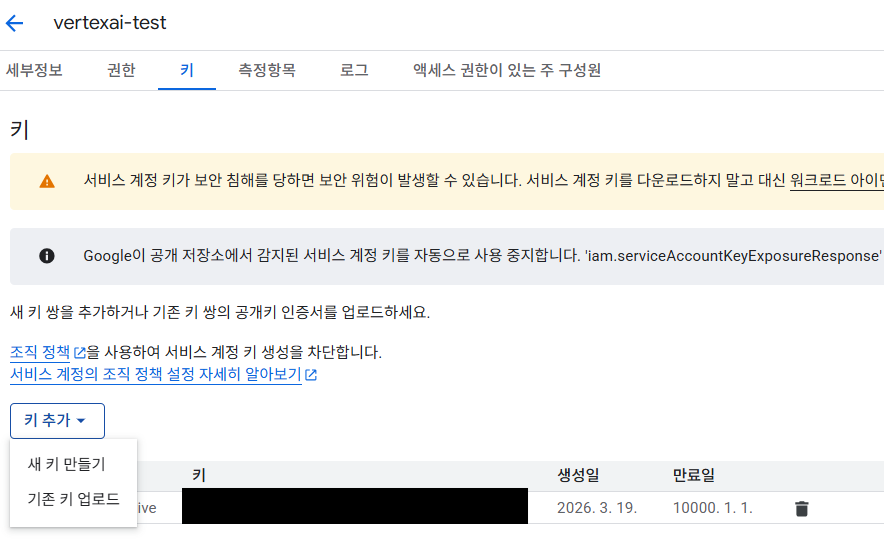
Task: Click external link icon after 자세히 알아보기
Action: click(x=311, y=375)
